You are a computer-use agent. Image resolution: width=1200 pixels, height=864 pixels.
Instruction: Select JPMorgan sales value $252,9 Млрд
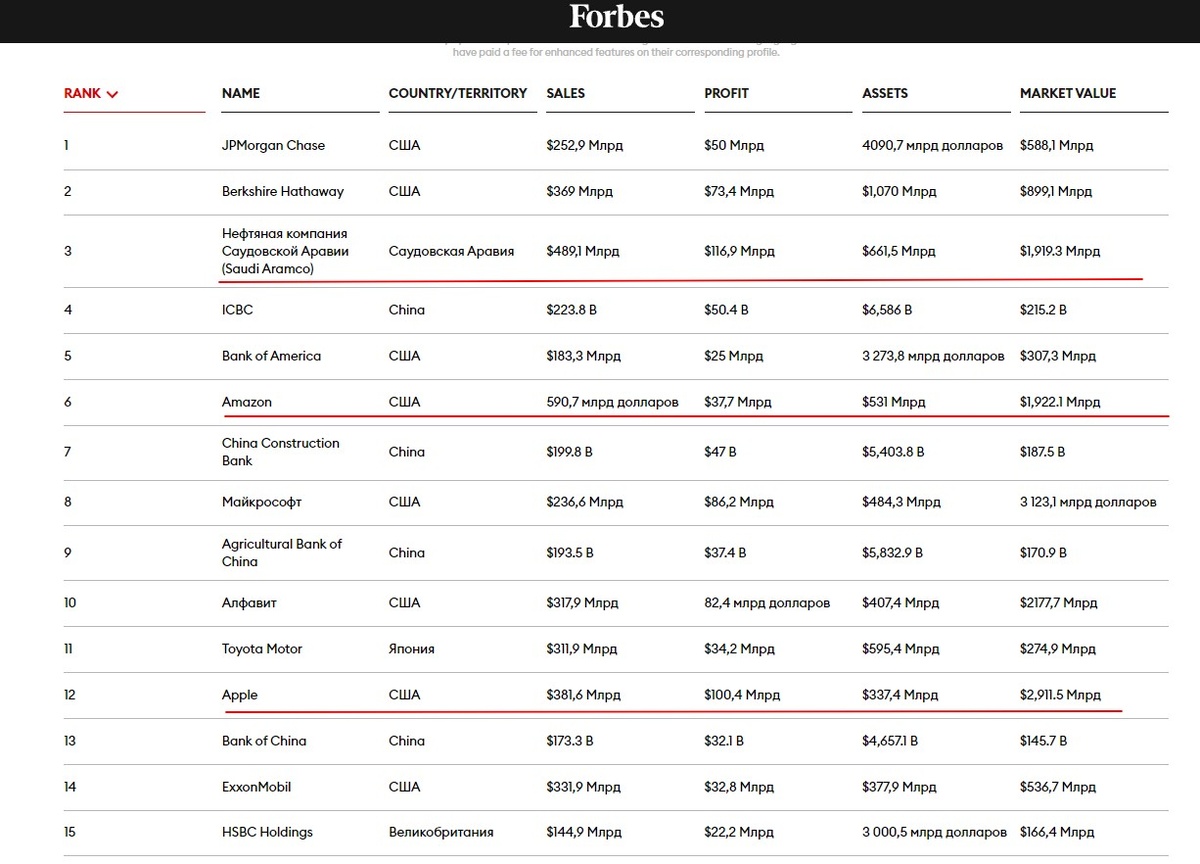click(584, 145)
